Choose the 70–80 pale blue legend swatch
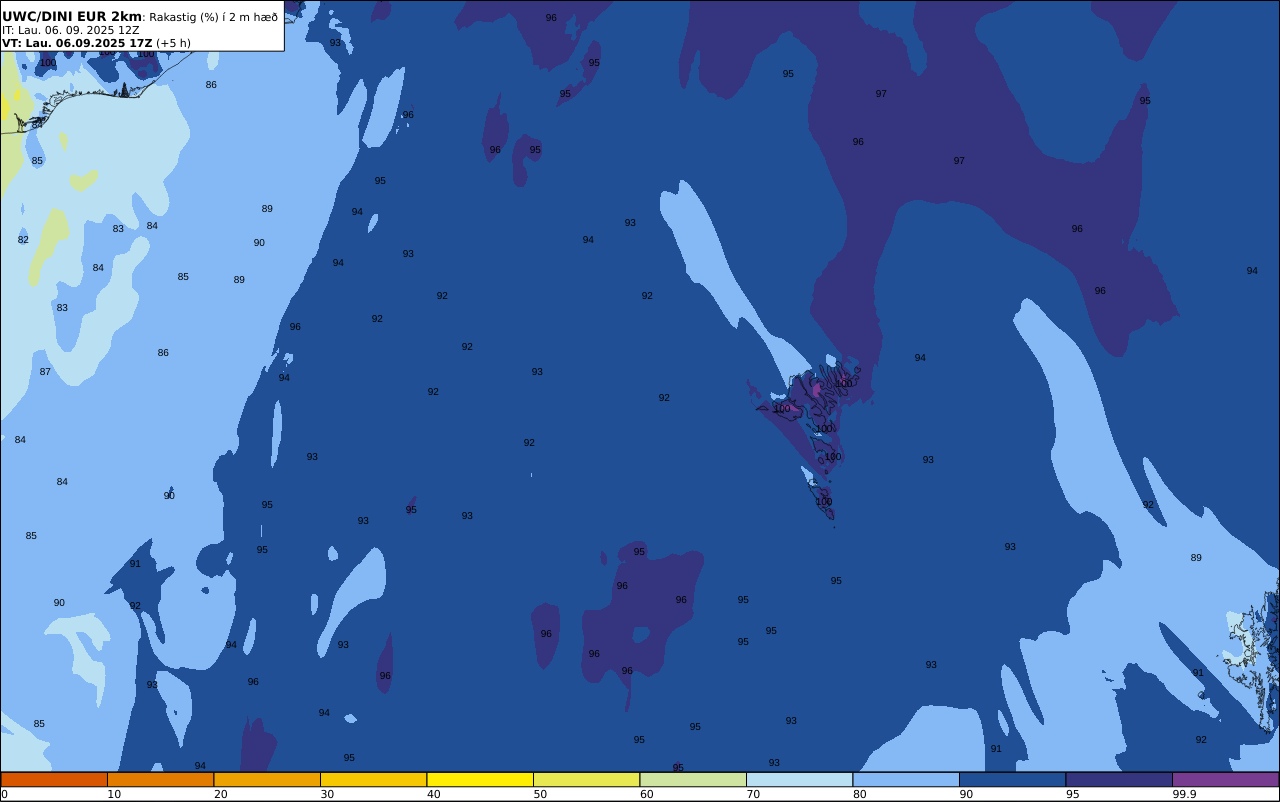Image resolution: width=1280 pixels, height=802 pixels. pos(799,779)
